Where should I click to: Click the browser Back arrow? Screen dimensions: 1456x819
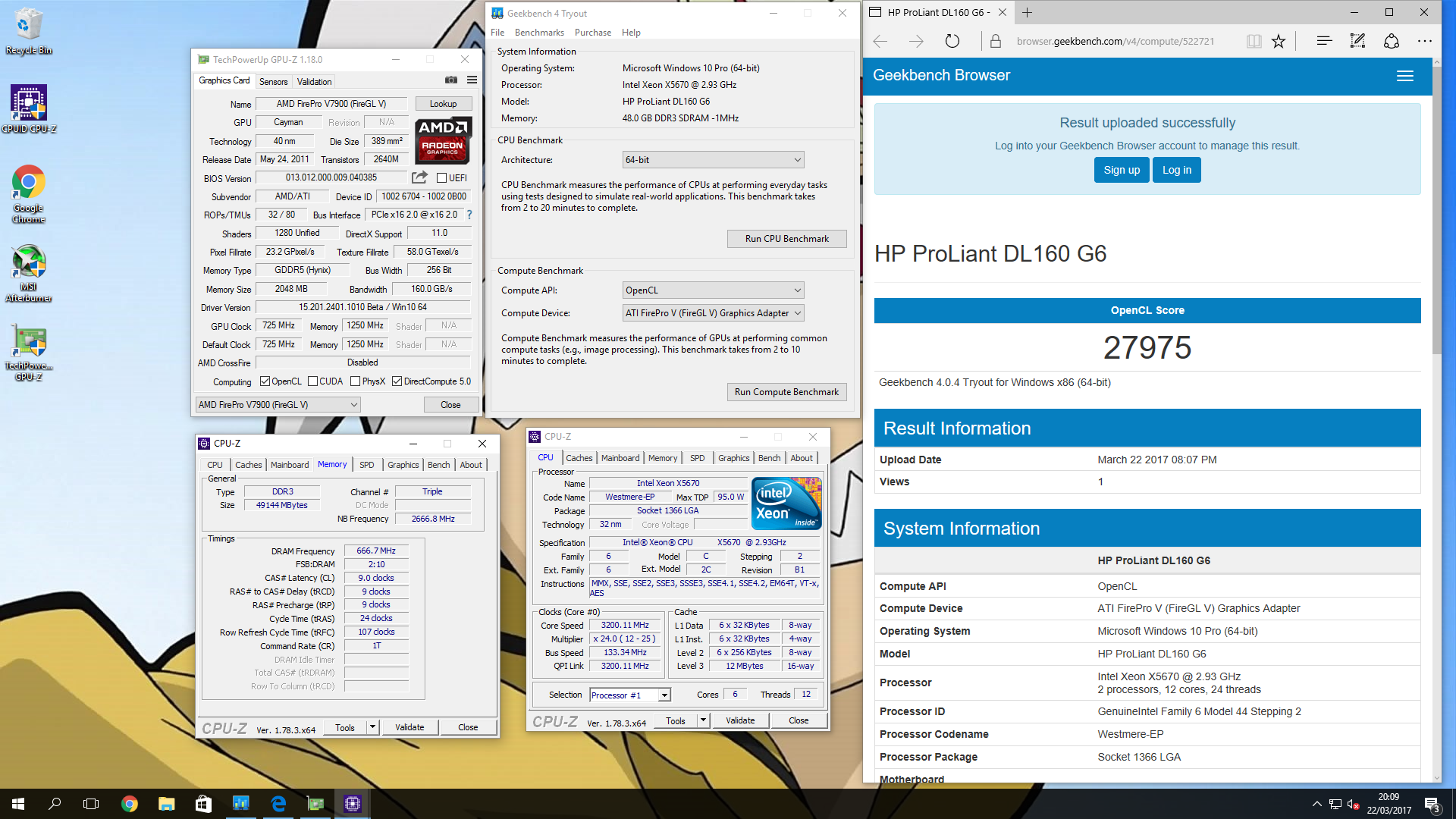coord(880,42)
